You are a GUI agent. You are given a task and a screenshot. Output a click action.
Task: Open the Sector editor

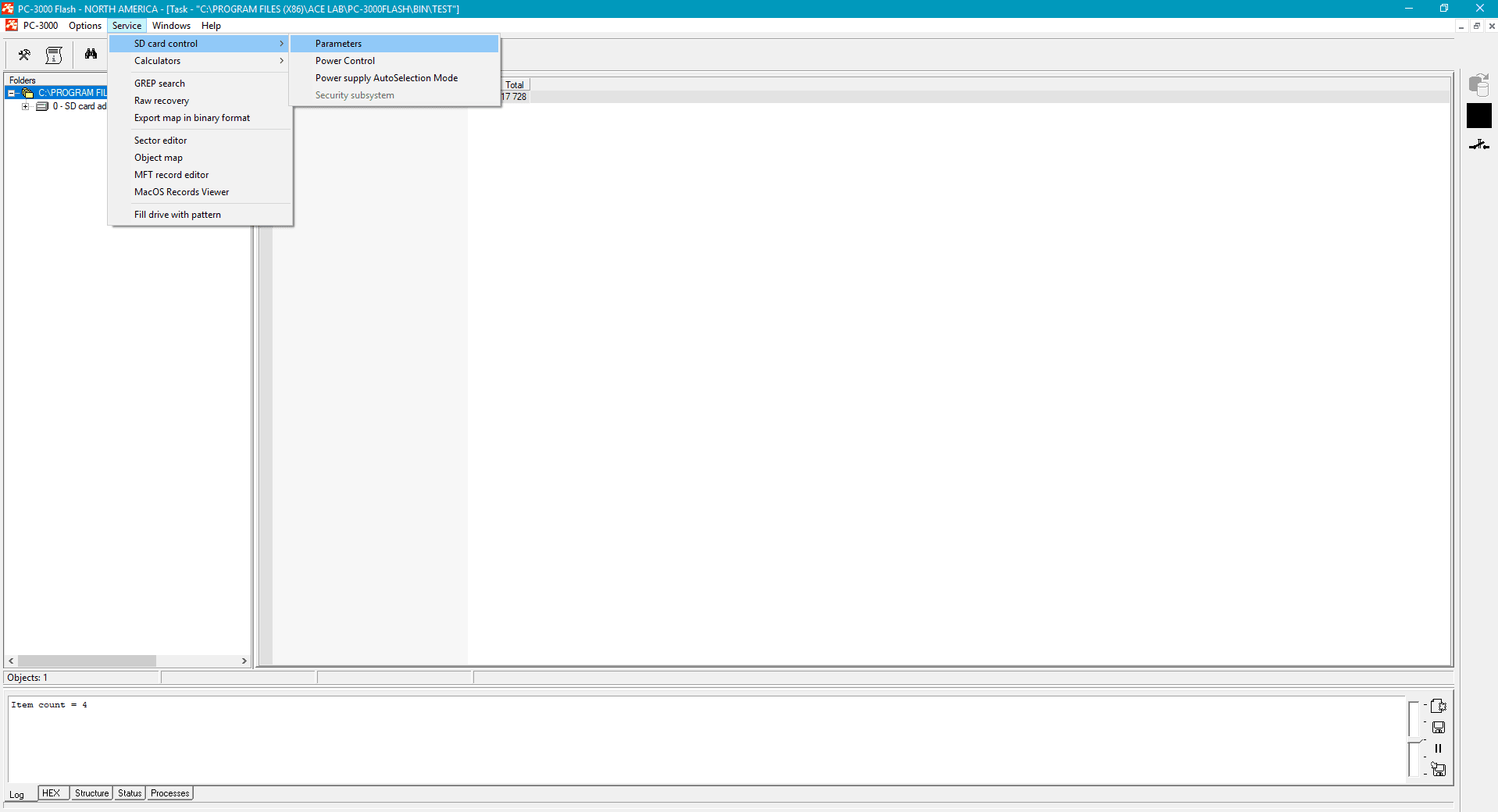(200, 141)
